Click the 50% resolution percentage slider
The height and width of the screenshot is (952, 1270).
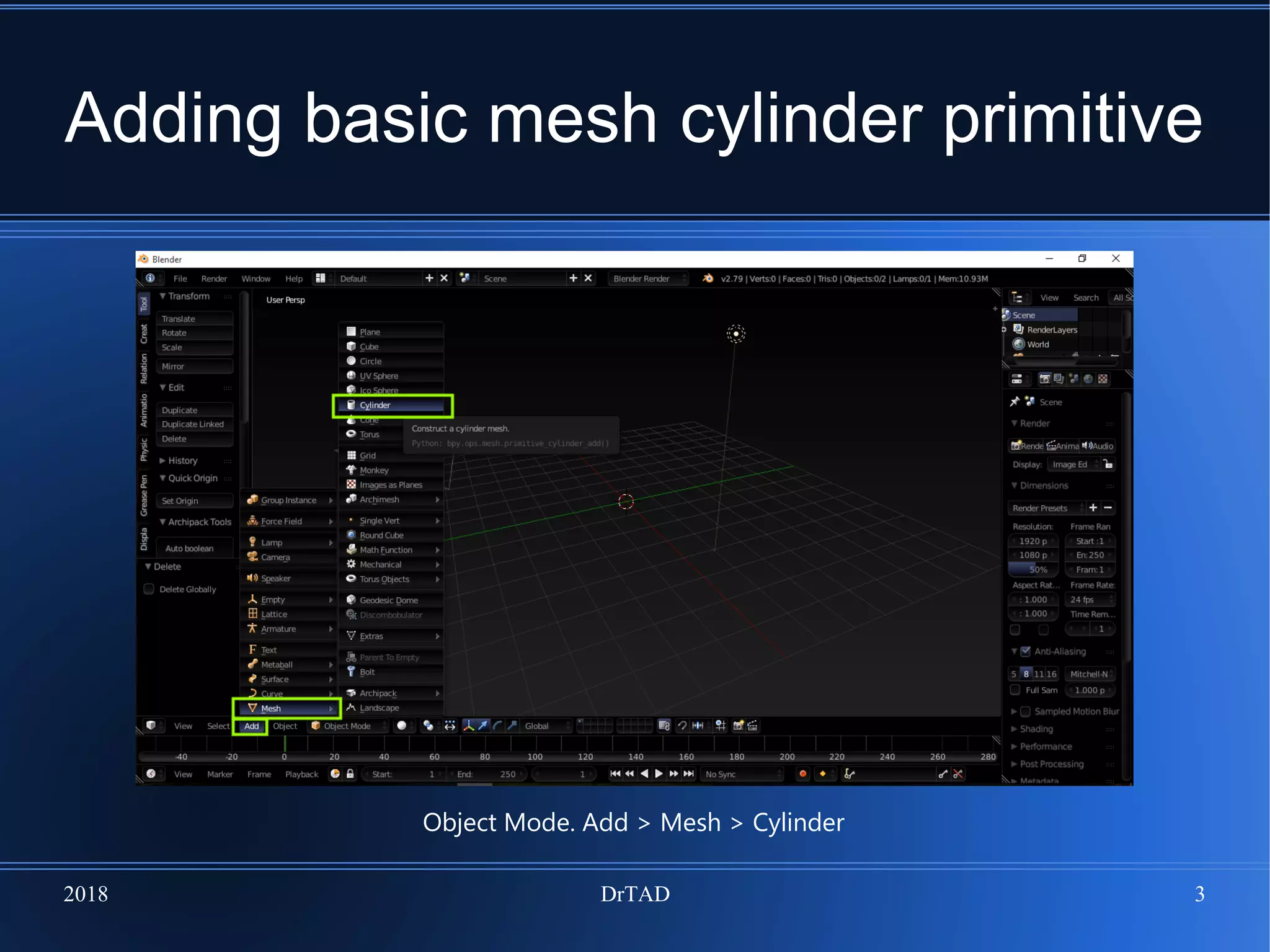pos(1034,569)
